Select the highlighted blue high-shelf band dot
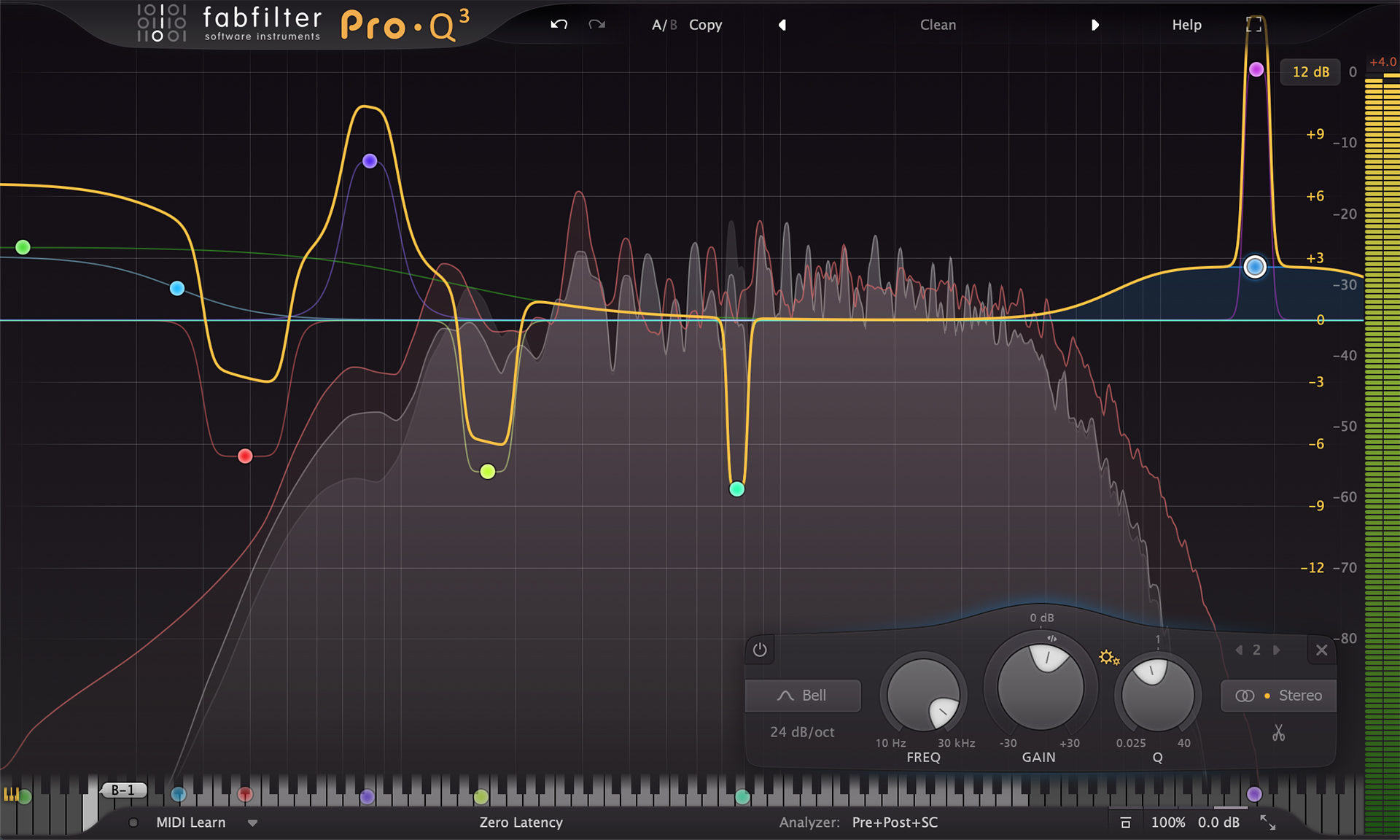 pyautogui.click(x=1255, y=267)
